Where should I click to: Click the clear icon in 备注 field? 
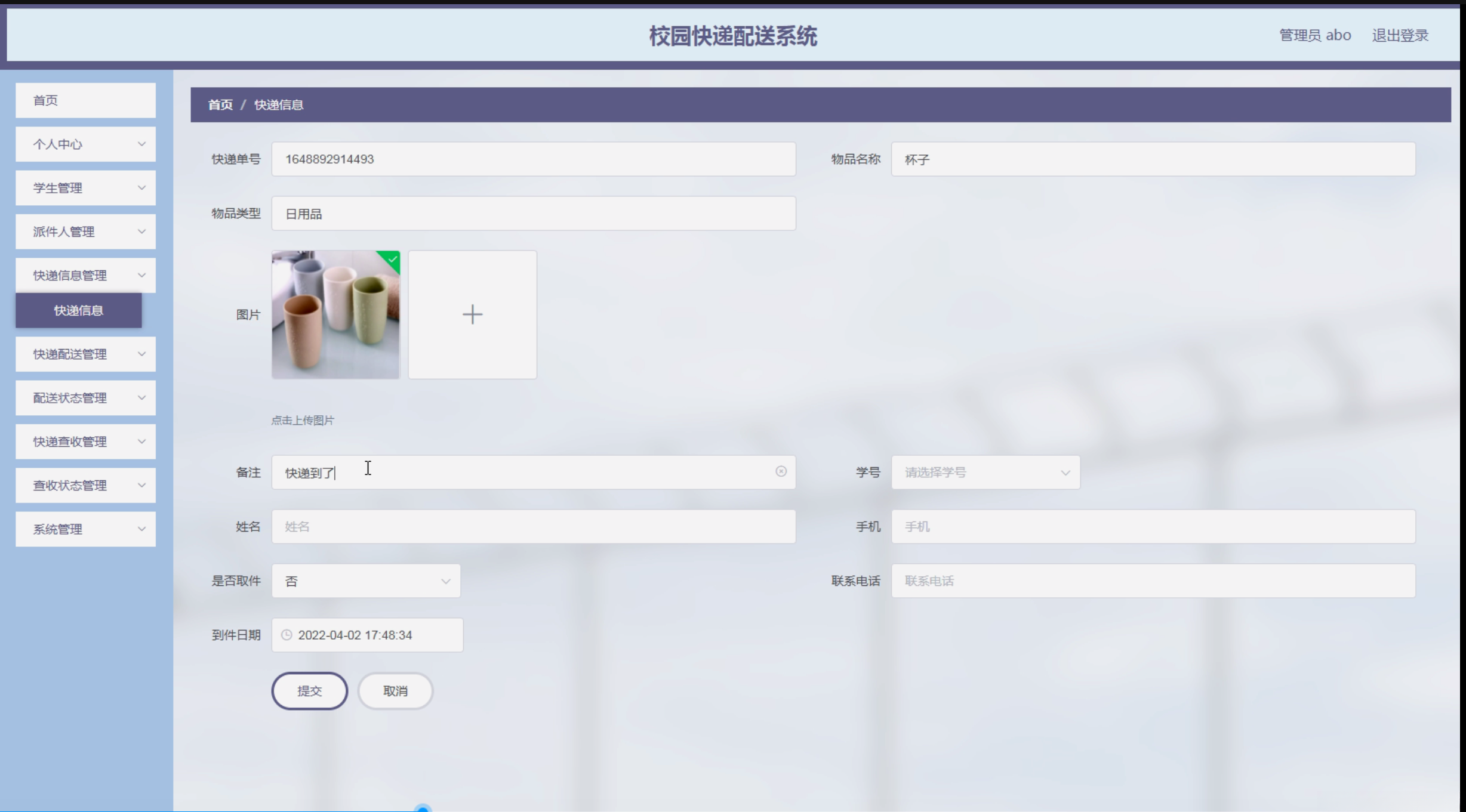point(781,471)
